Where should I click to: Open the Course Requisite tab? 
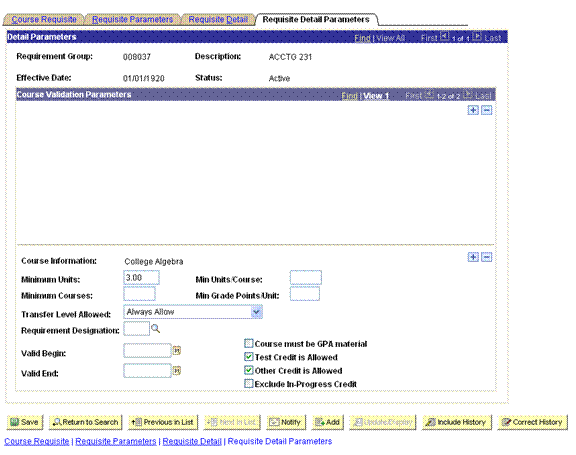44,19
